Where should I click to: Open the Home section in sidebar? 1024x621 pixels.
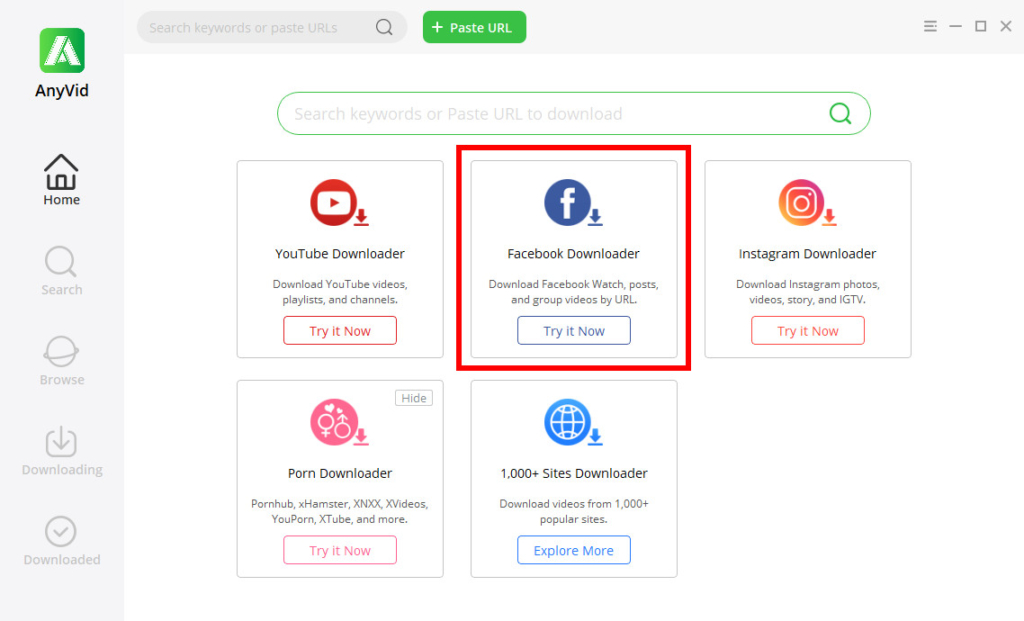coord(61,180)
